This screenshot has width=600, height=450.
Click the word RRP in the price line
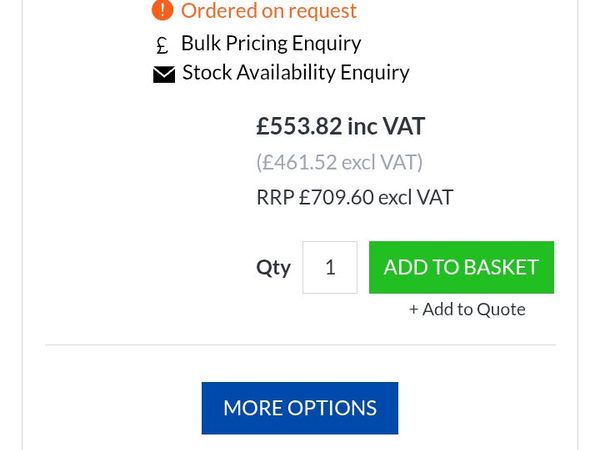click(x=275, y=197)
